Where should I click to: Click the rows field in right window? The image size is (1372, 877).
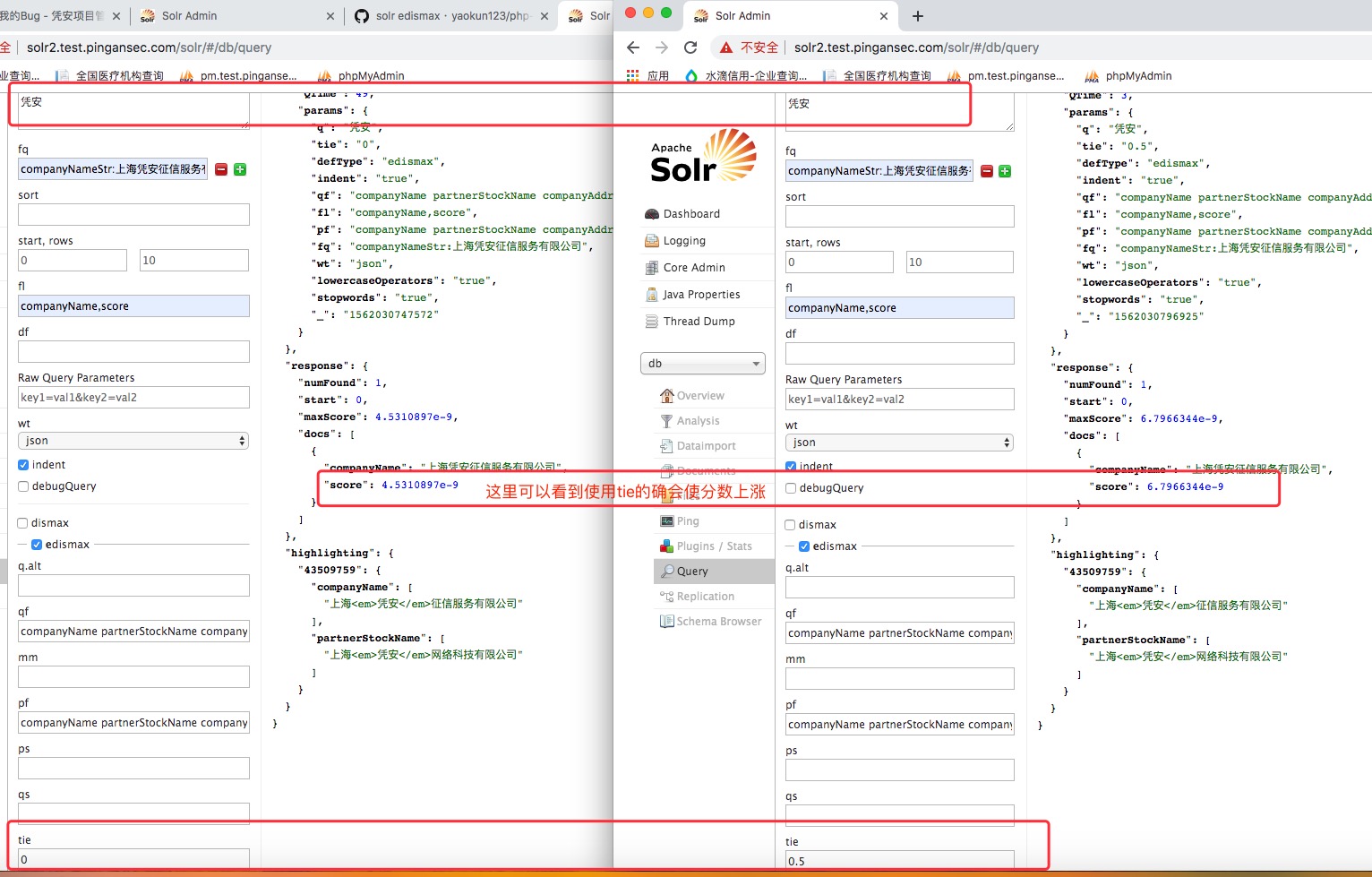coord(959,262)
